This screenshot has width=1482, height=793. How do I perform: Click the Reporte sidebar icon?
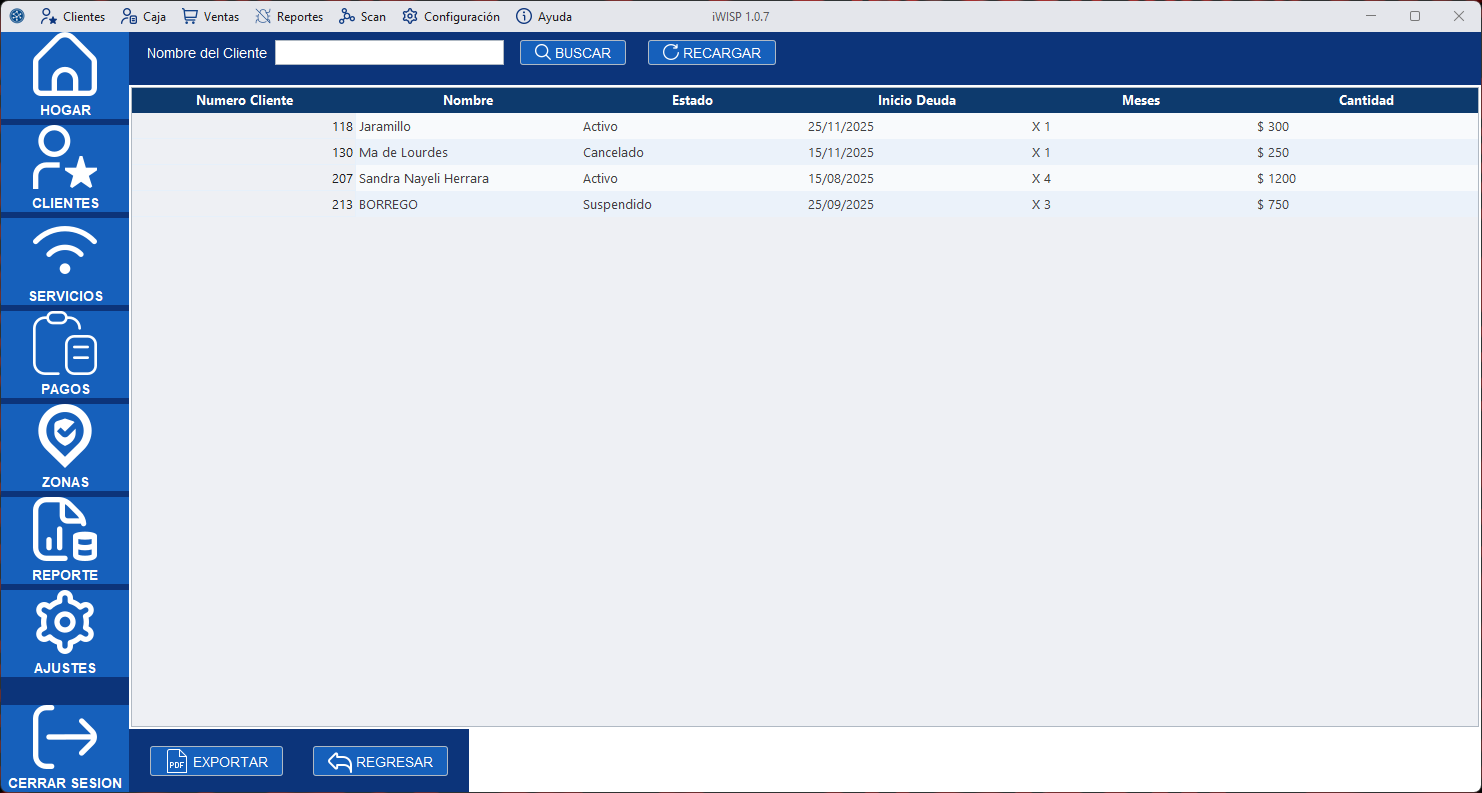[65, 540]
